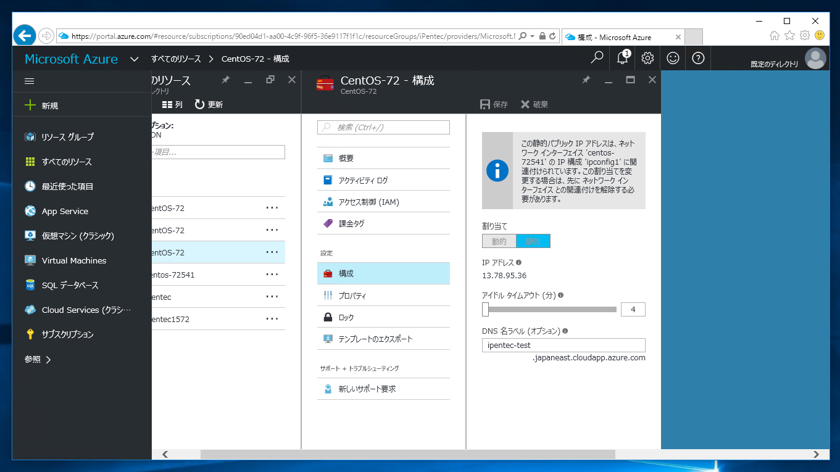This screenshot has width=840, height=472.
Task: Pin the CentOS-72 構成 blade
Action: 586,80
